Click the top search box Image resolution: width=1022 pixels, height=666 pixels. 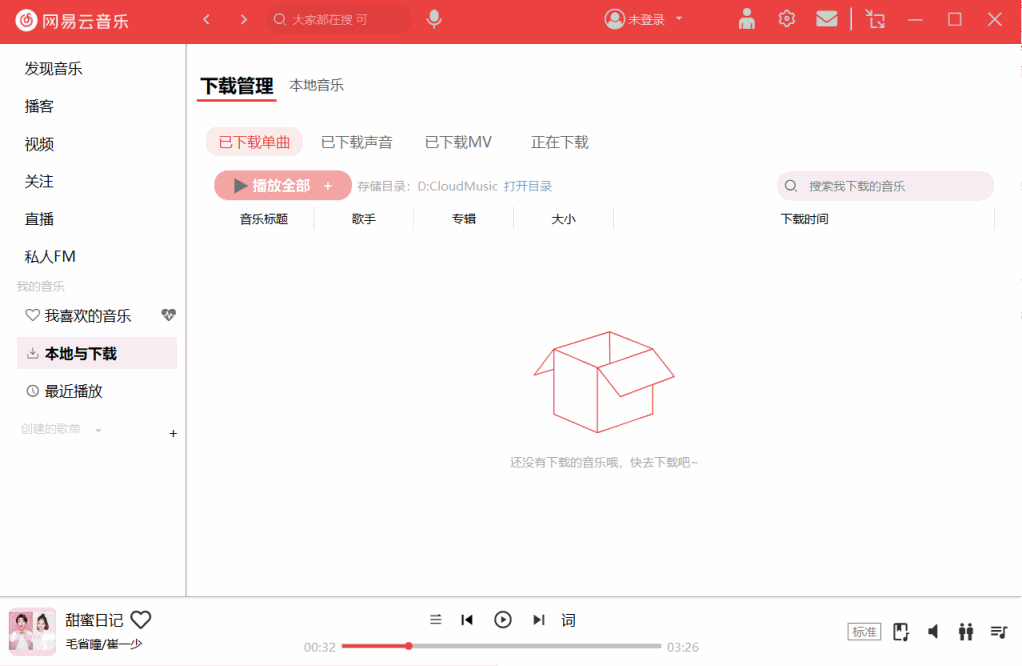tap(339, 20)
